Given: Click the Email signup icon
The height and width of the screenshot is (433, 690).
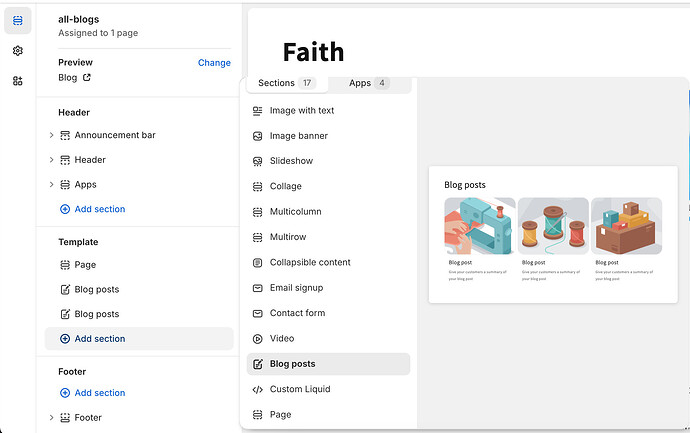Looking at the screenshot, I should [x=257, y=288].
